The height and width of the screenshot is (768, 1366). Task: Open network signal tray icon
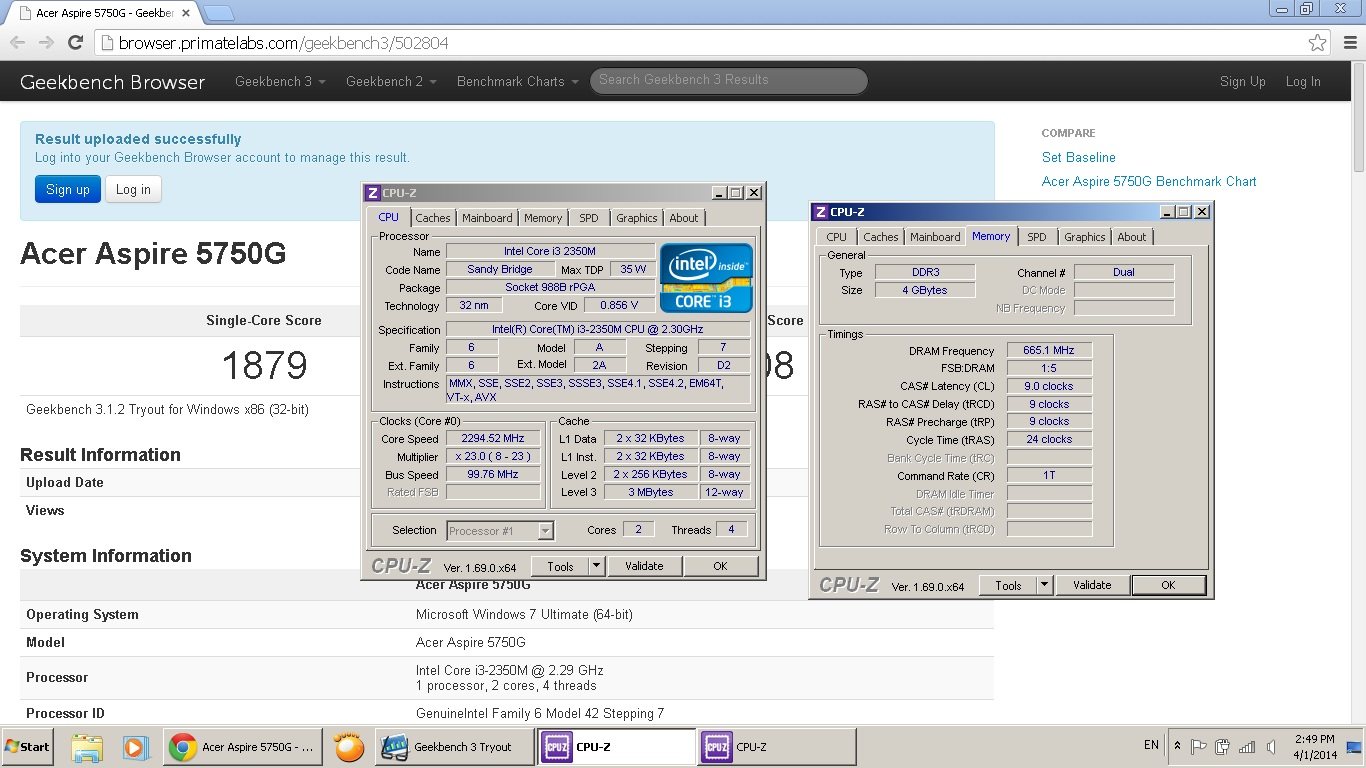[1246, 747]
